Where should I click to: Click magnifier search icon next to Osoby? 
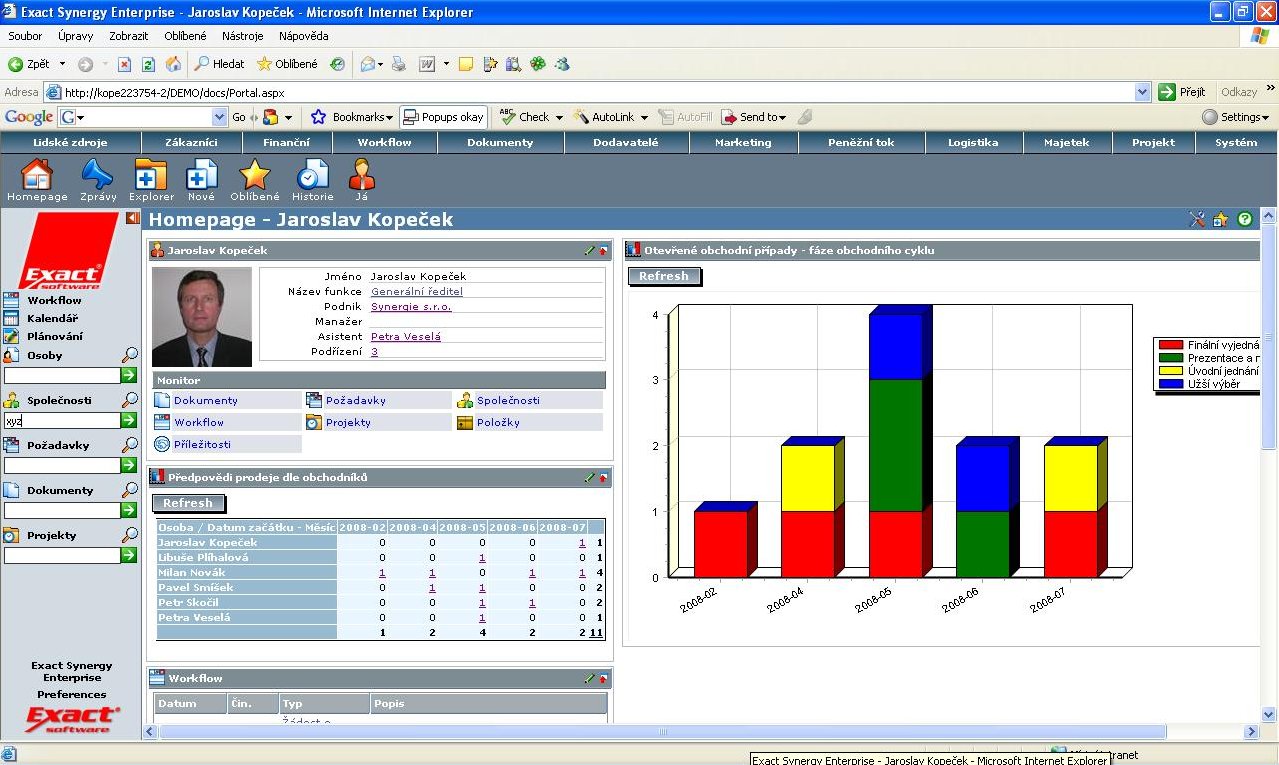pyautogui.click(x=130, y=355)
